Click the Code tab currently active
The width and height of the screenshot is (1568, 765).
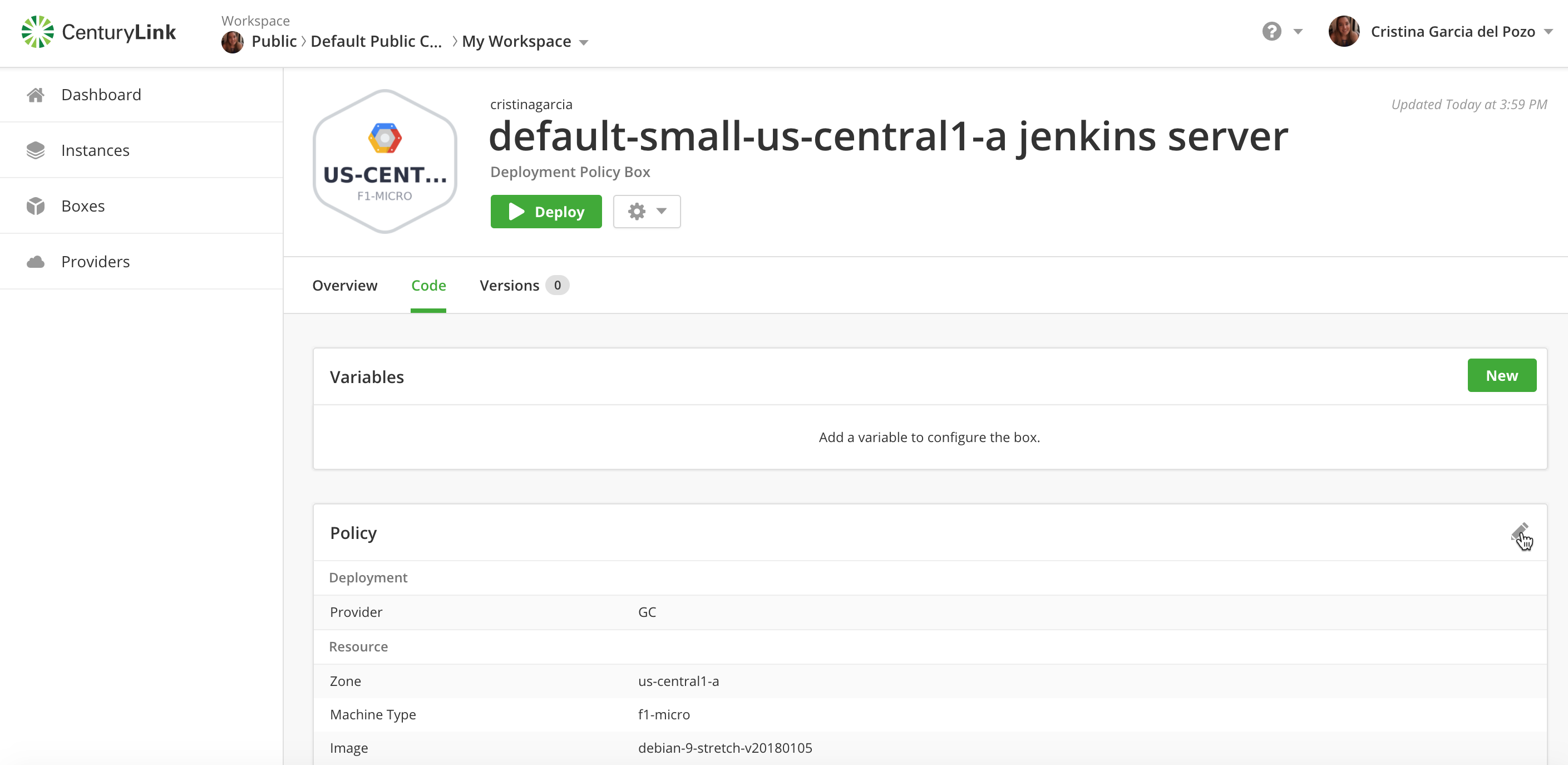pyautogui.click(x=428, y=285)
